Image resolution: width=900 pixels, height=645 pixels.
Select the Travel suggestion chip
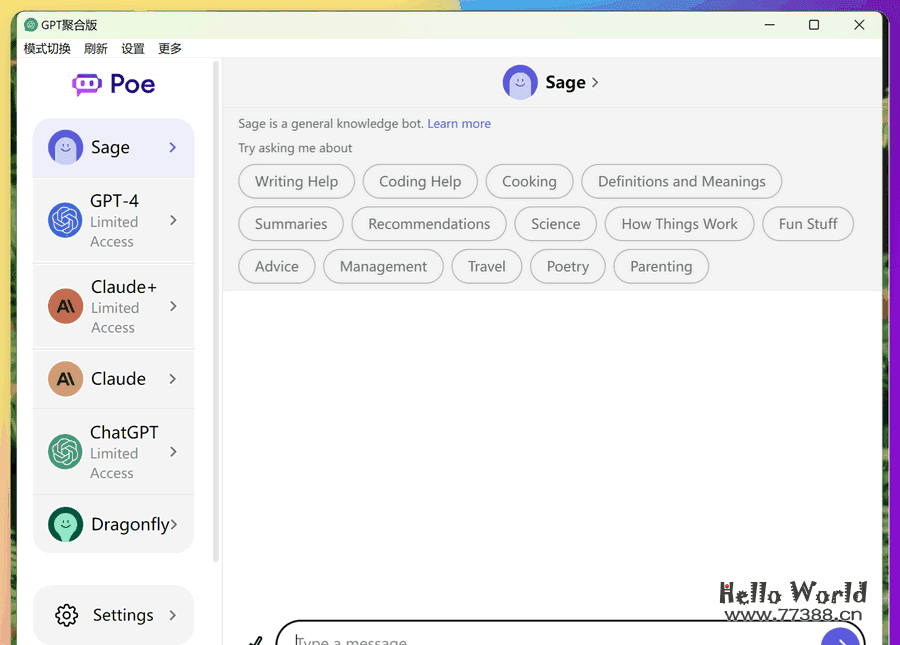(487, 266)
